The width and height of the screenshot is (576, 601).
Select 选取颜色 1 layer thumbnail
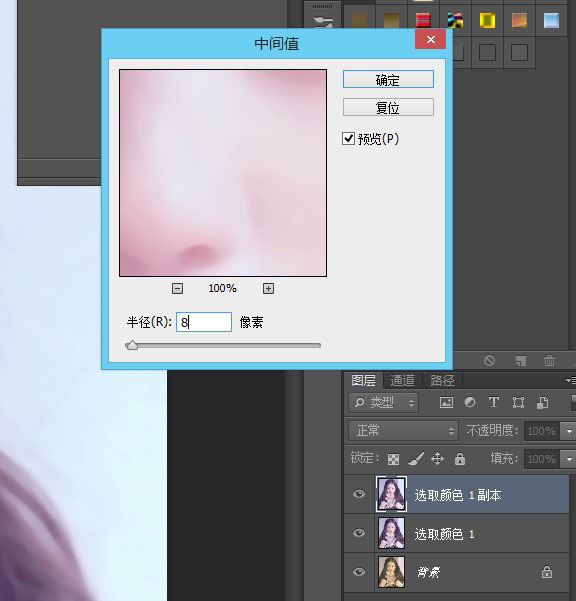[x=391, y=533]
